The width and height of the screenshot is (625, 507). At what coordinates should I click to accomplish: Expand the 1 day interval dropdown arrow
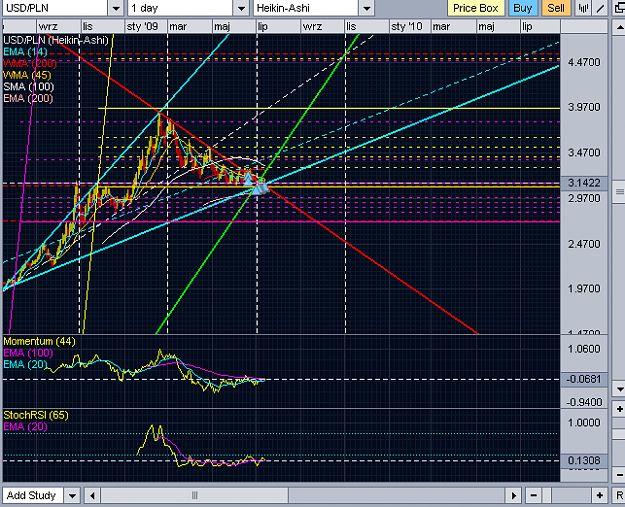point(241,8)
